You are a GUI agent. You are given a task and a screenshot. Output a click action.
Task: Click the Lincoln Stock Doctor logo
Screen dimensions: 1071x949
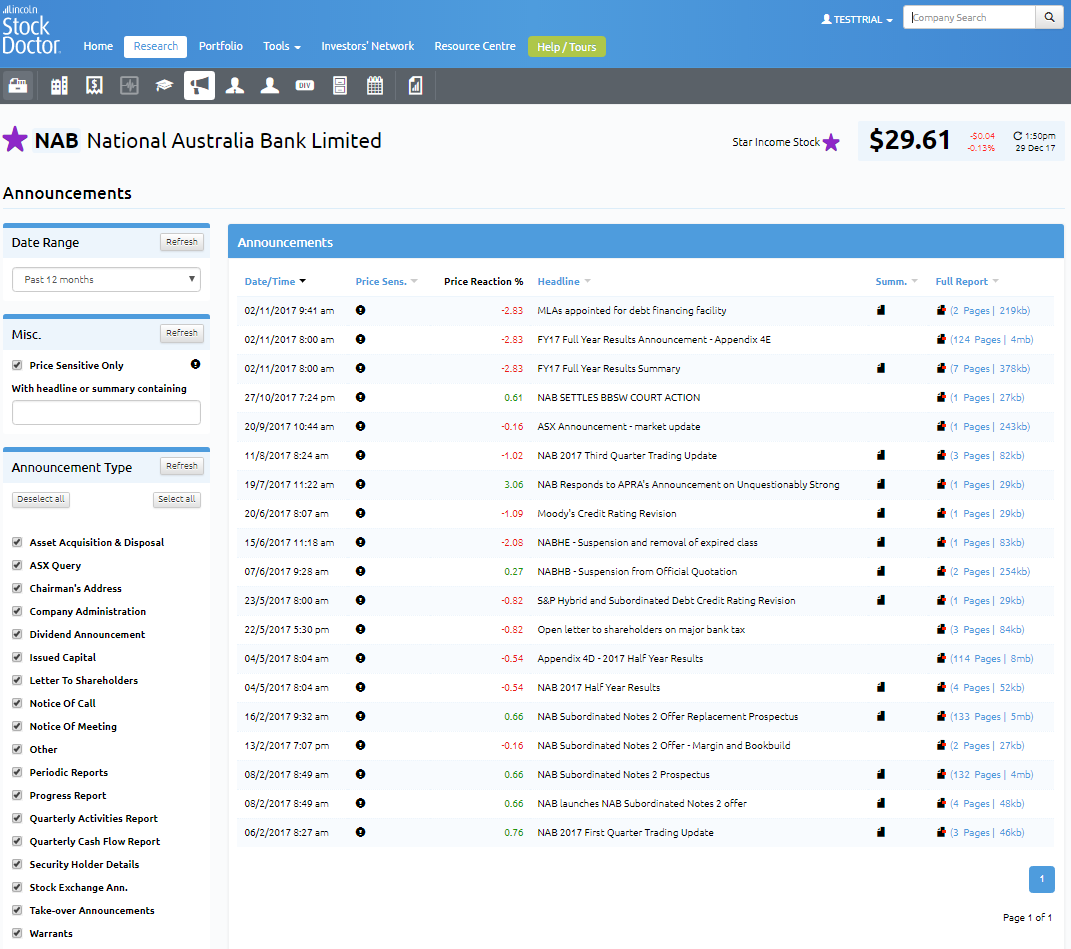point(31,31)
